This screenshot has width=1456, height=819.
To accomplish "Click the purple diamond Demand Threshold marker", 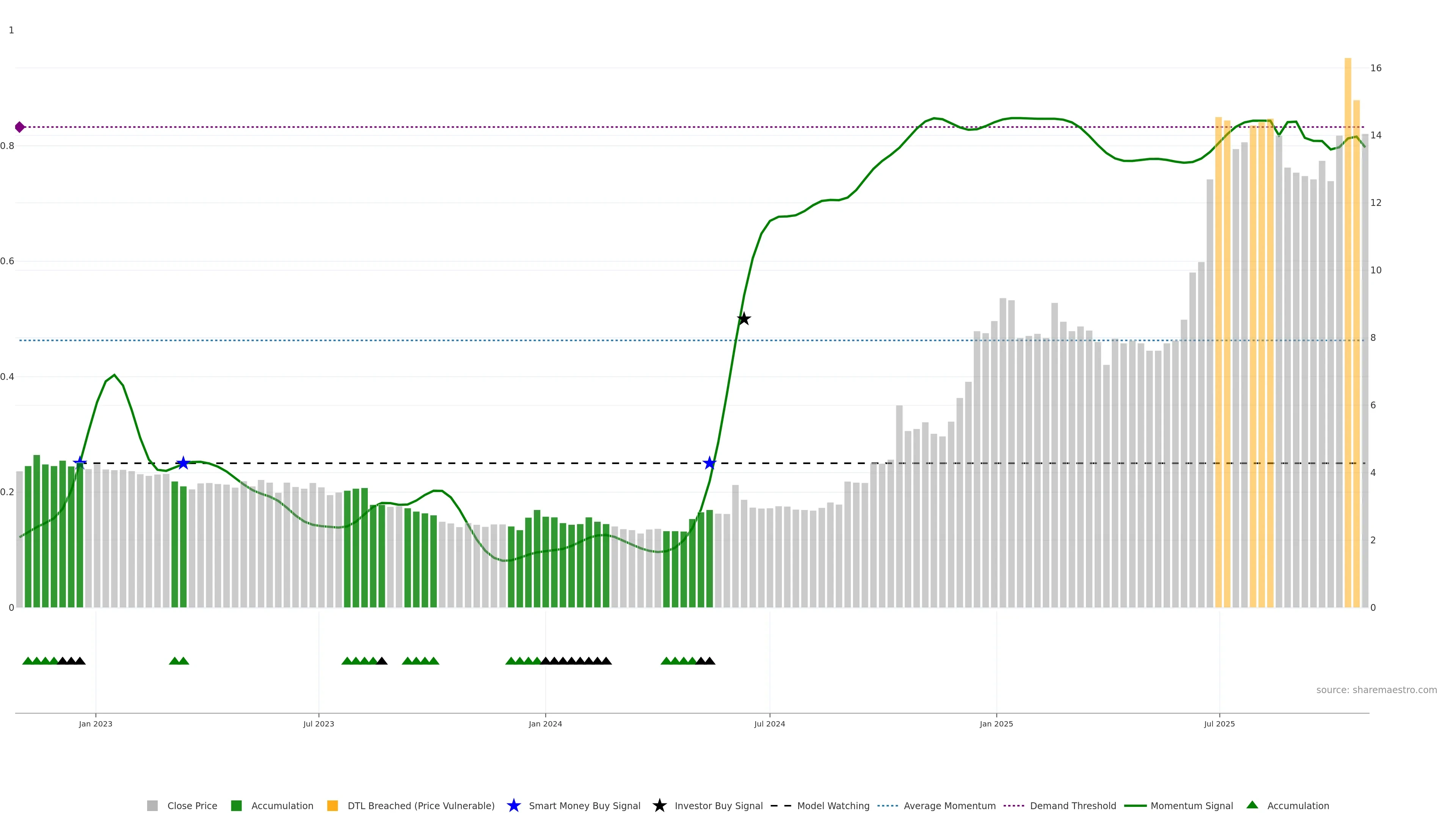I will click(20, 127).
